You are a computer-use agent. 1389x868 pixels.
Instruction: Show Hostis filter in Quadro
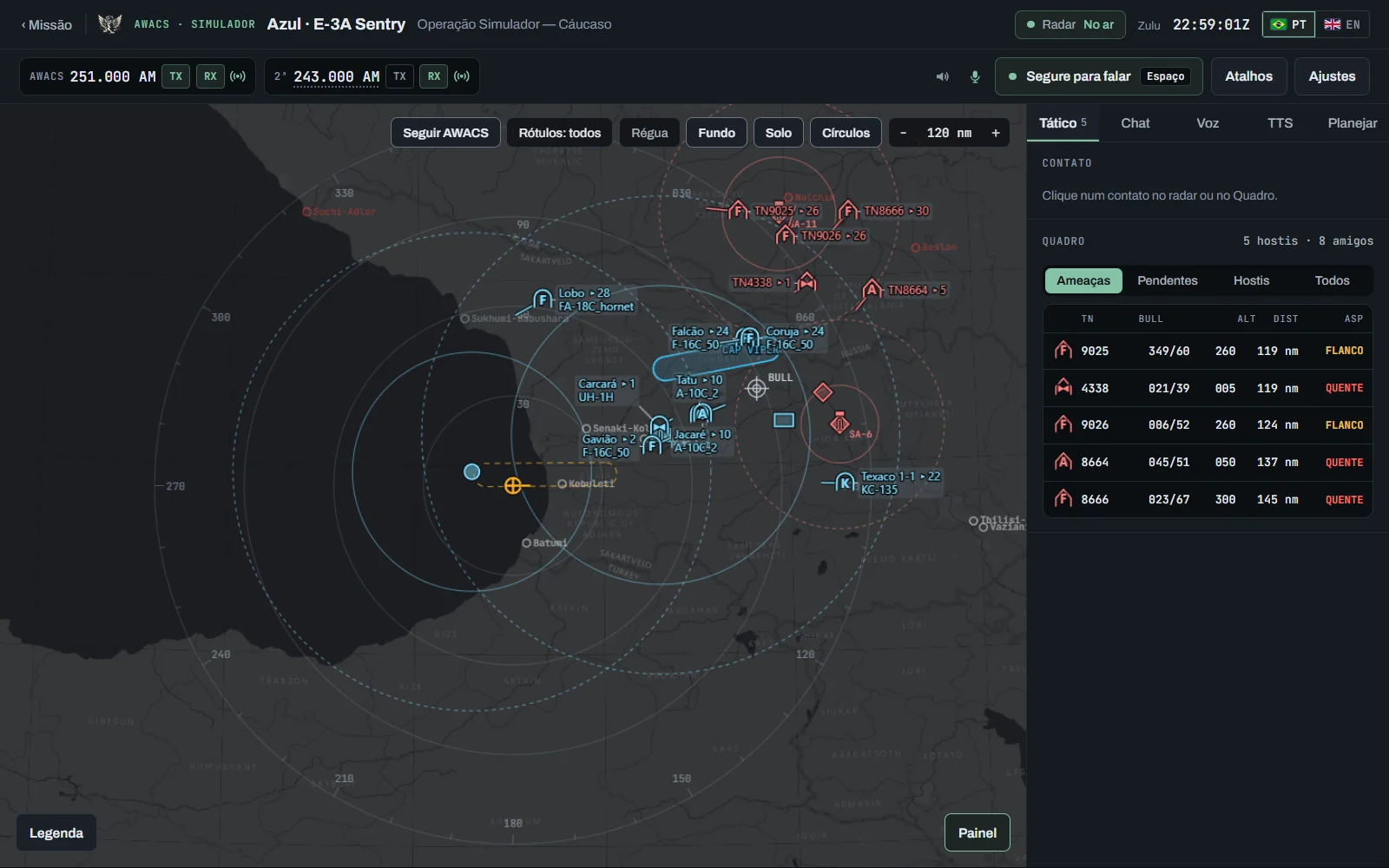[1251, 280]
